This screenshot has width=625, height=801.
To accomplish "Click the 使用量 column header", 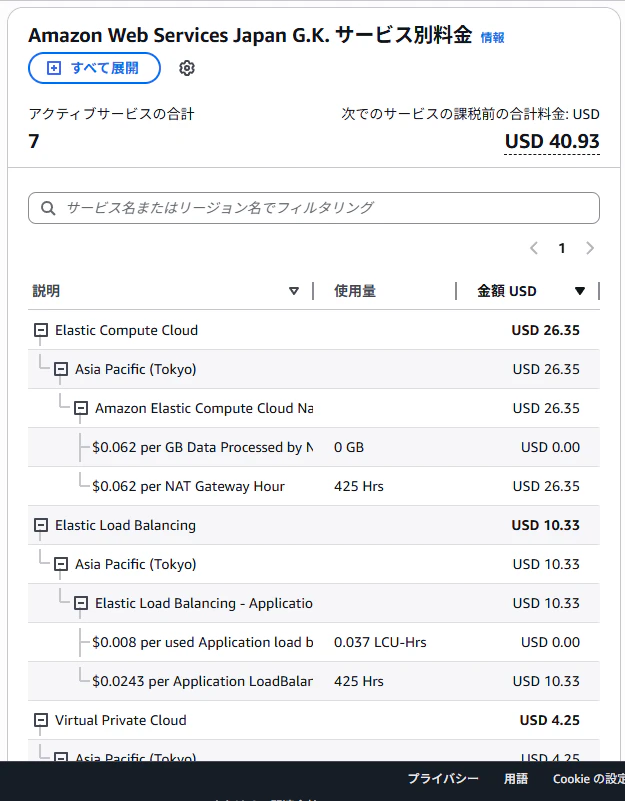I will tap(355, 291).
